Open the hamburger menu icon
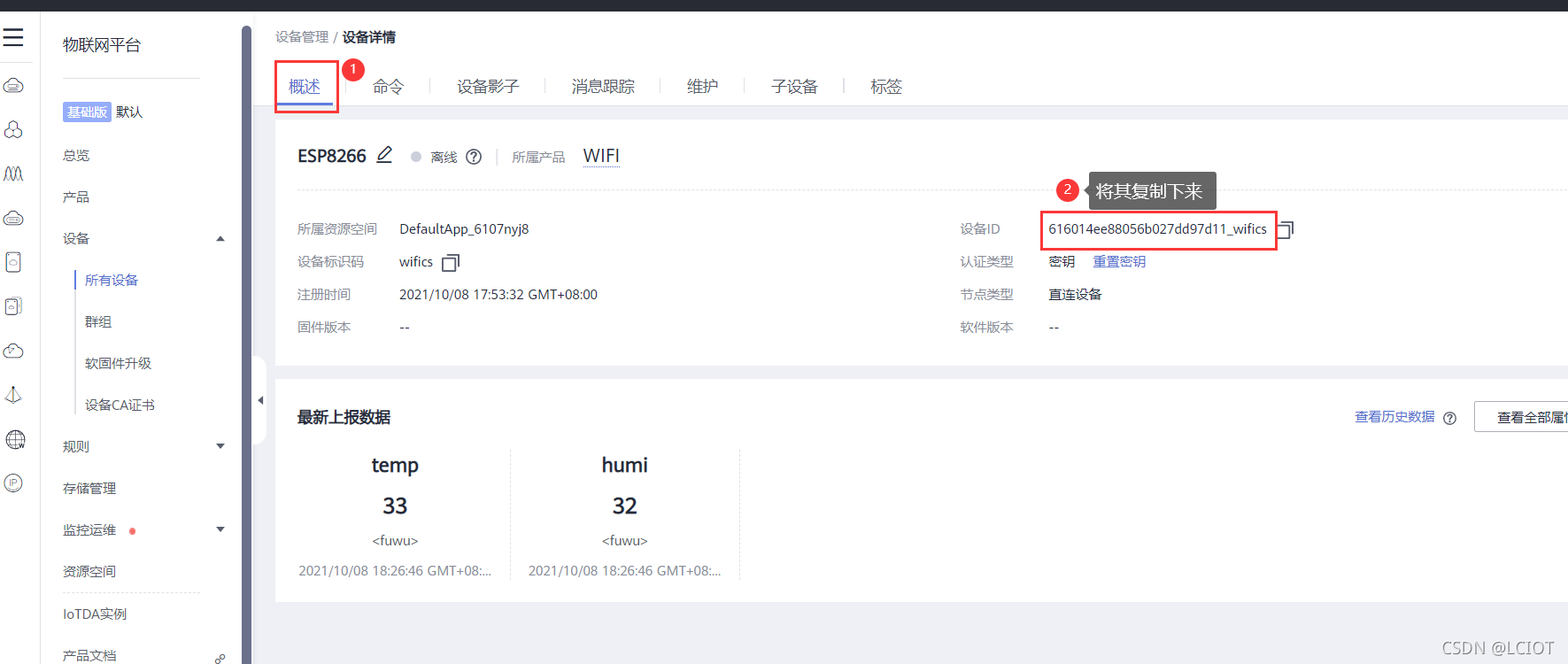 [x=13, y=37]
